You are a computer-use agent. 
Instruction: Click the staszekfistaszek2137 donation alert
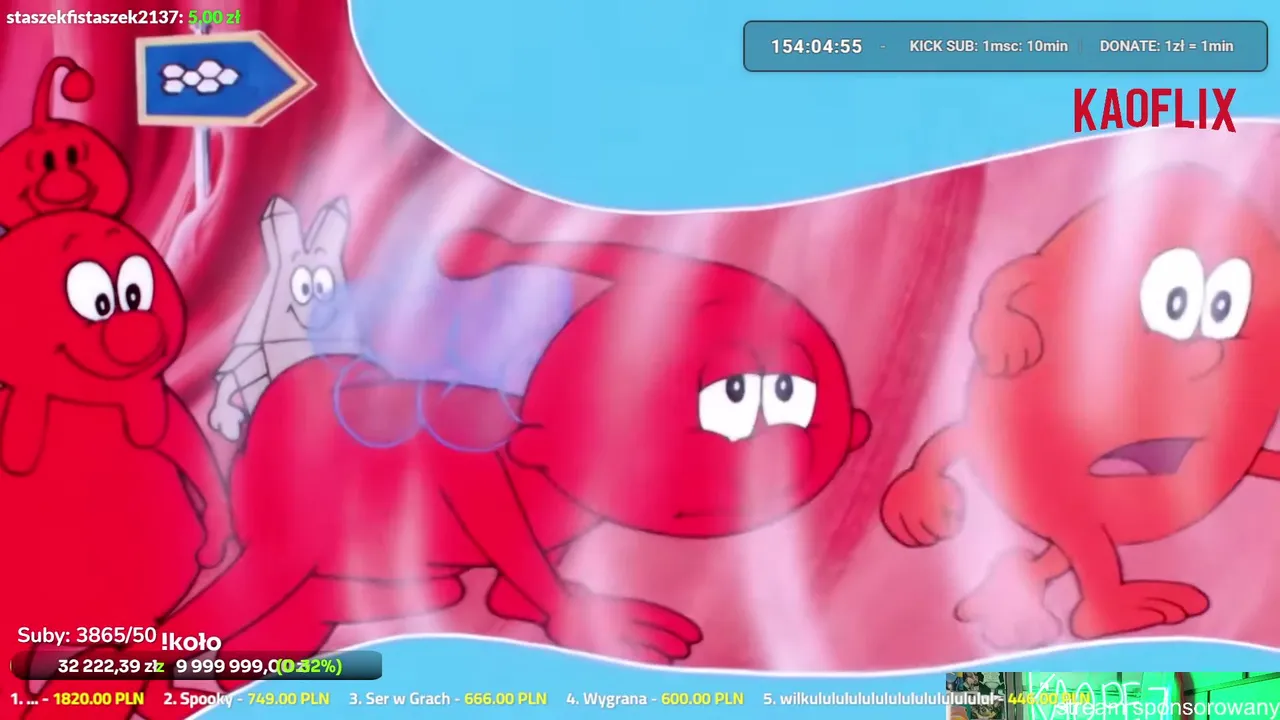(123, 17)
